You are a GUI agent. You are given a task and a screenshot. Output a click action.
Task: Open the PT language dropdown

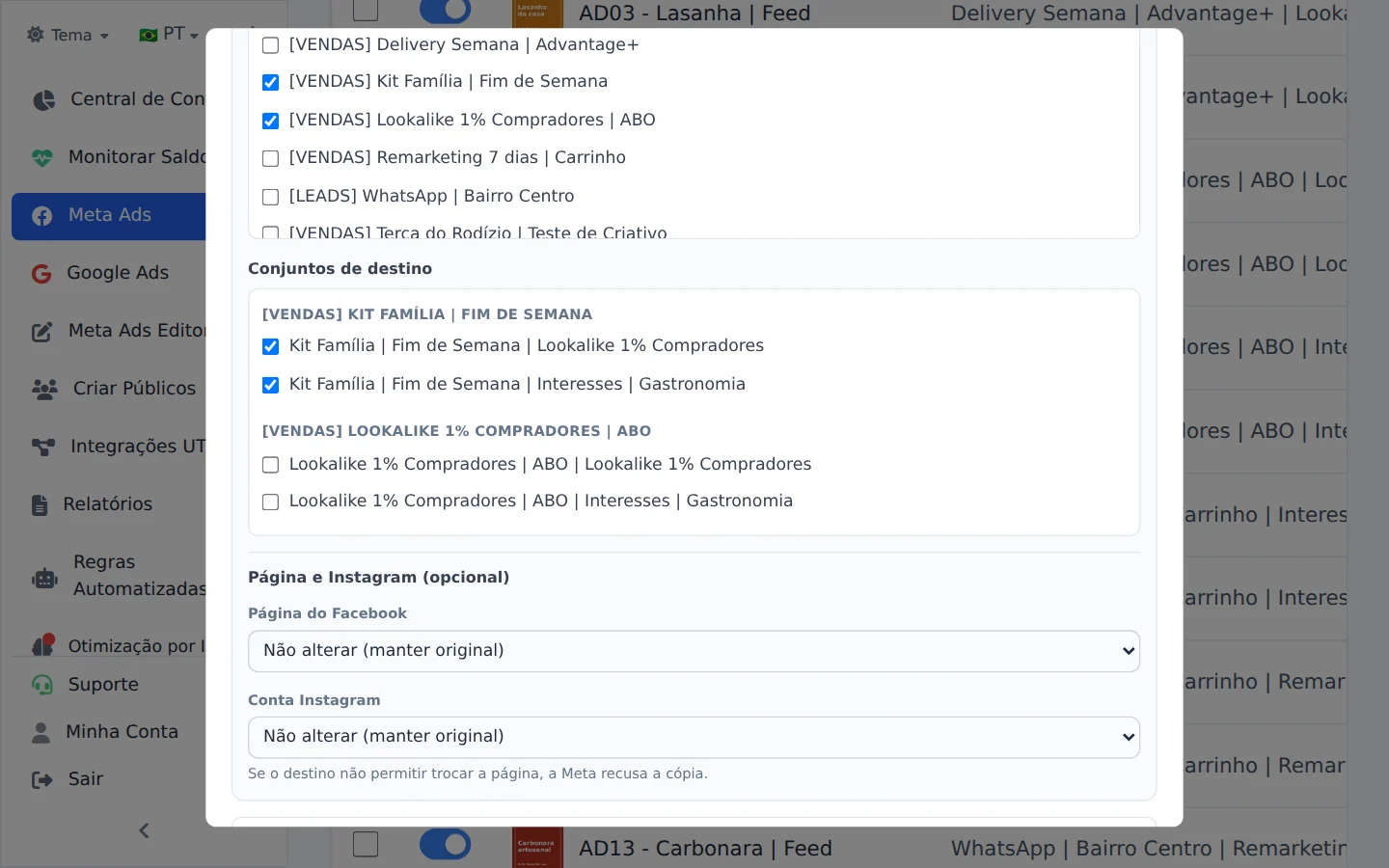169,35
